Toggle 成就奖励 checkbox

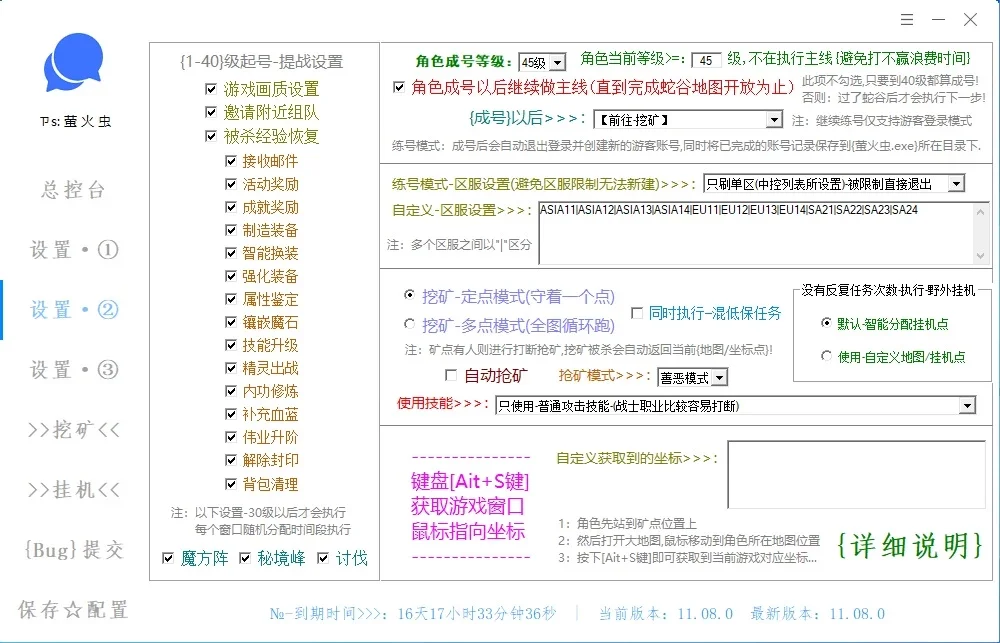point(231,207)
